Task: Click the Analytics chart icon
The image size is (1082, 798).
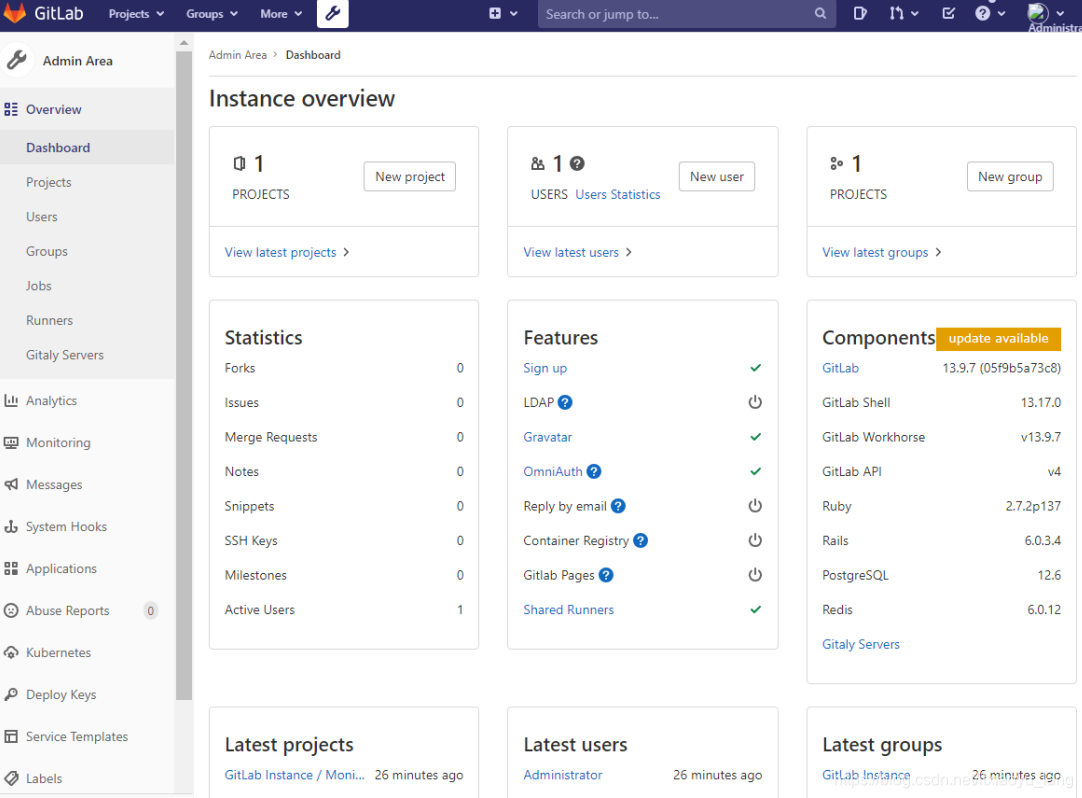Action: [x=11, y=400]
